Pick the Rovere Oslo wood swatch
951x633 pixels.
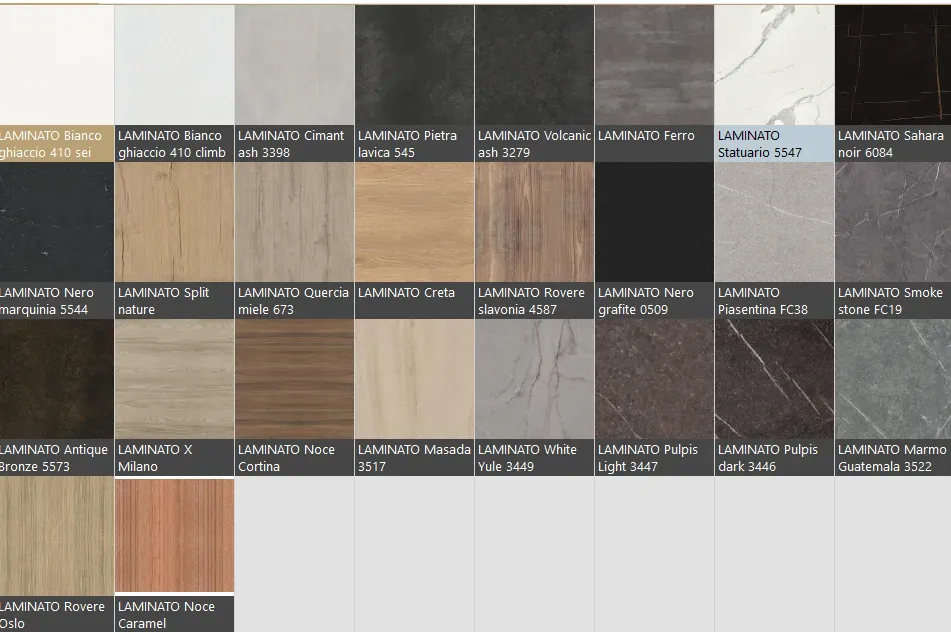coord(56,536)
